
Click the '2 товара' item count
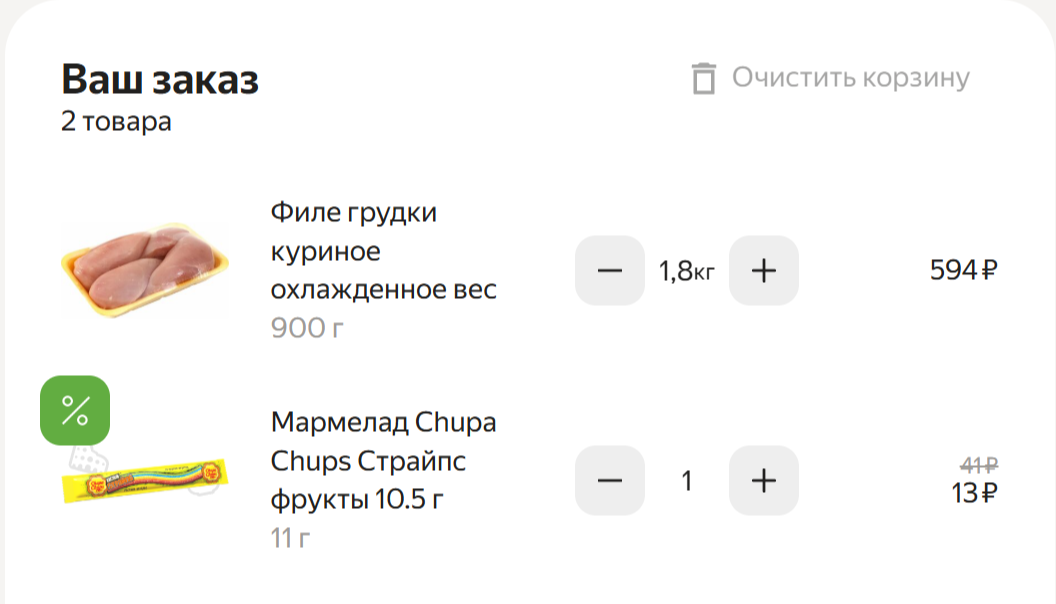(x=116, y=122)
